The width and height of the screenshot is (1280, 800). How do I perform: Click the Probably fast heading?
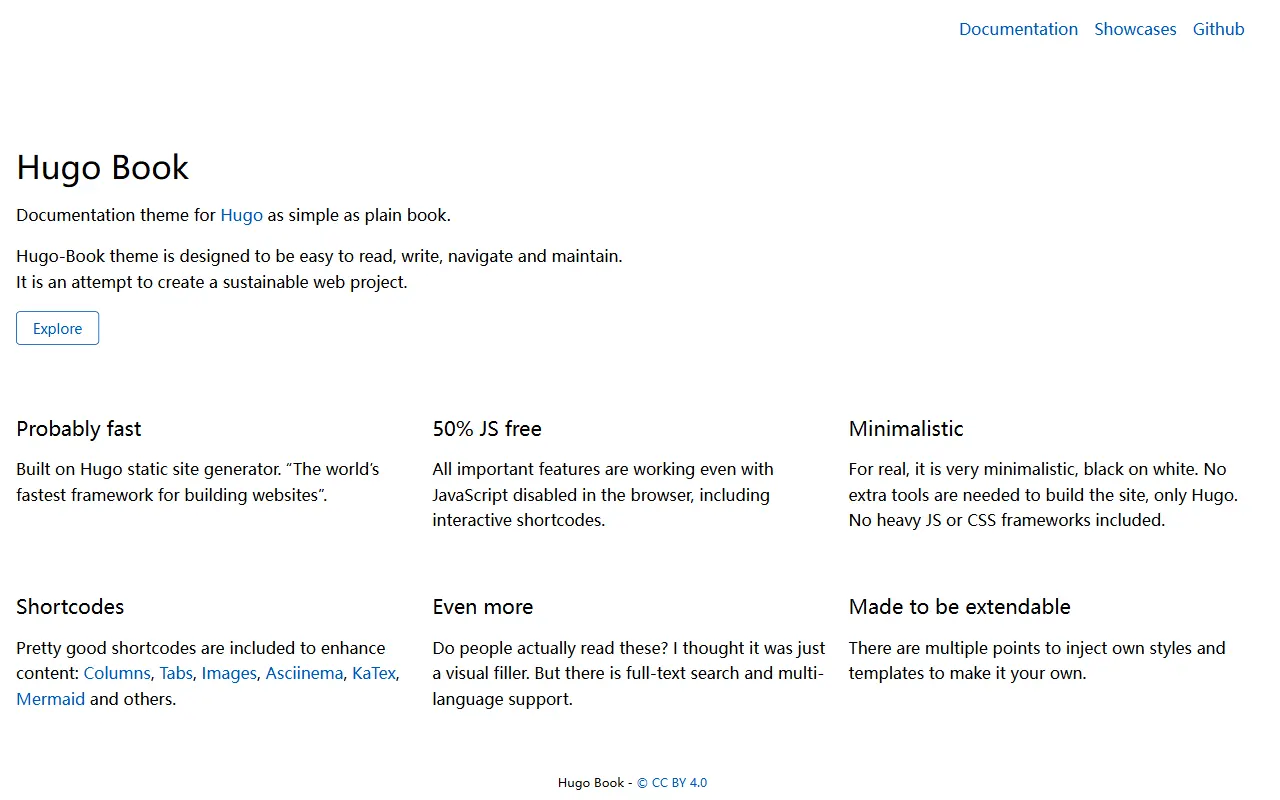point(79,429)
